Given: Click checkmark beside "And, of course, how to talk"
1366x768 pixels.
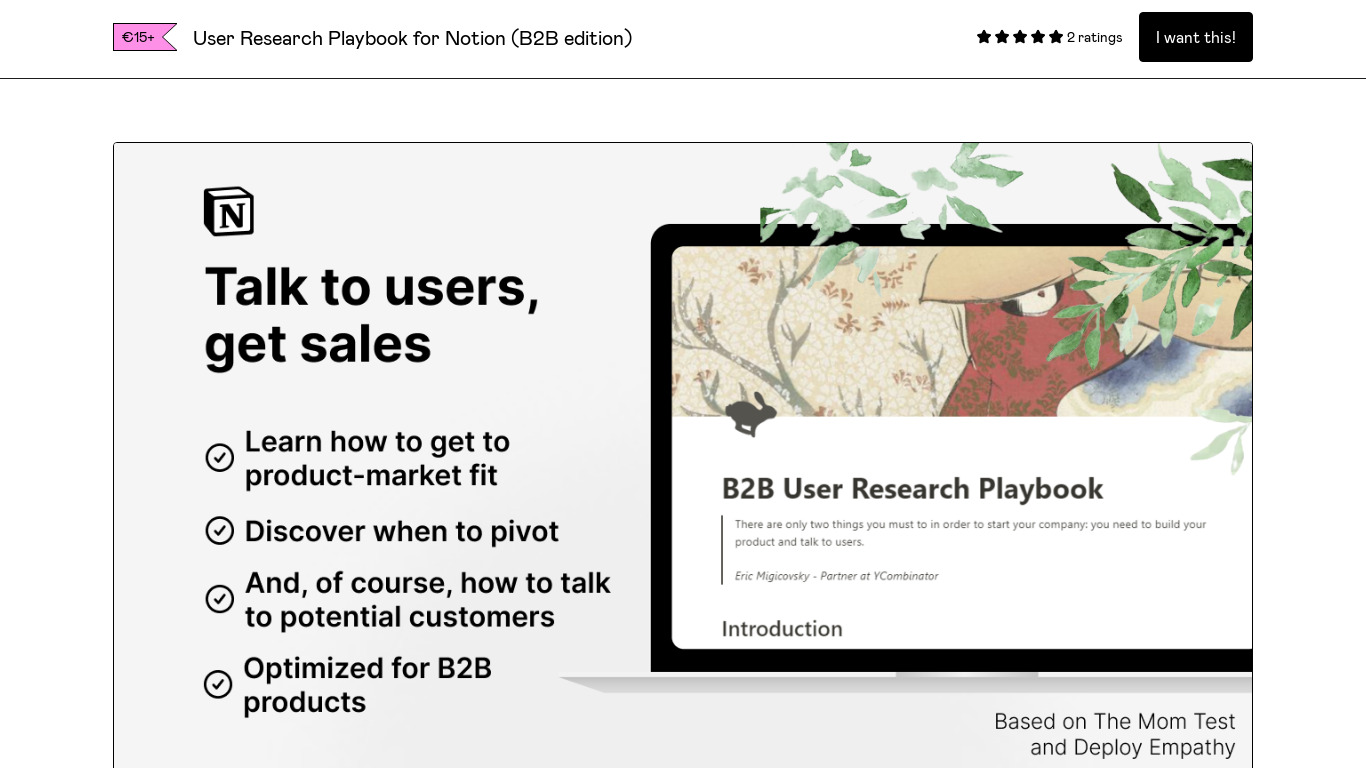Looking at the screenshot, I should [220, 599].
